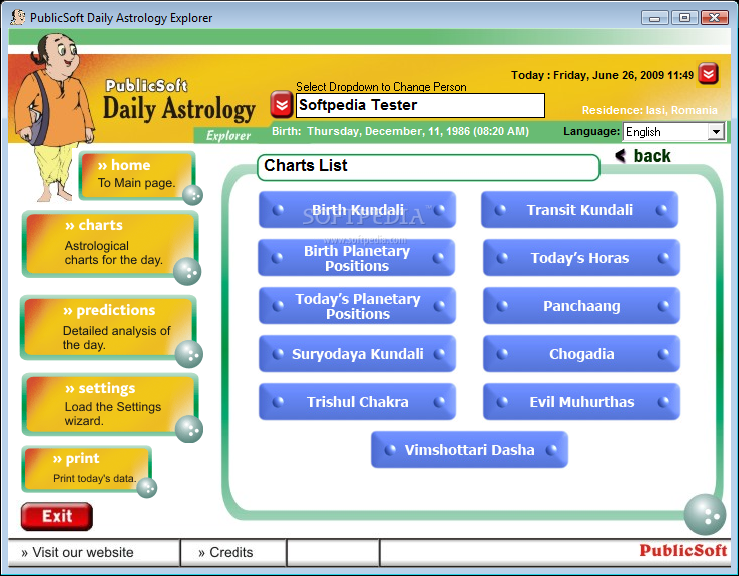Image resolution: width=739 pixels, height=576 pixels.
Task: Load the settings wizard
Action: coord(110,404)
